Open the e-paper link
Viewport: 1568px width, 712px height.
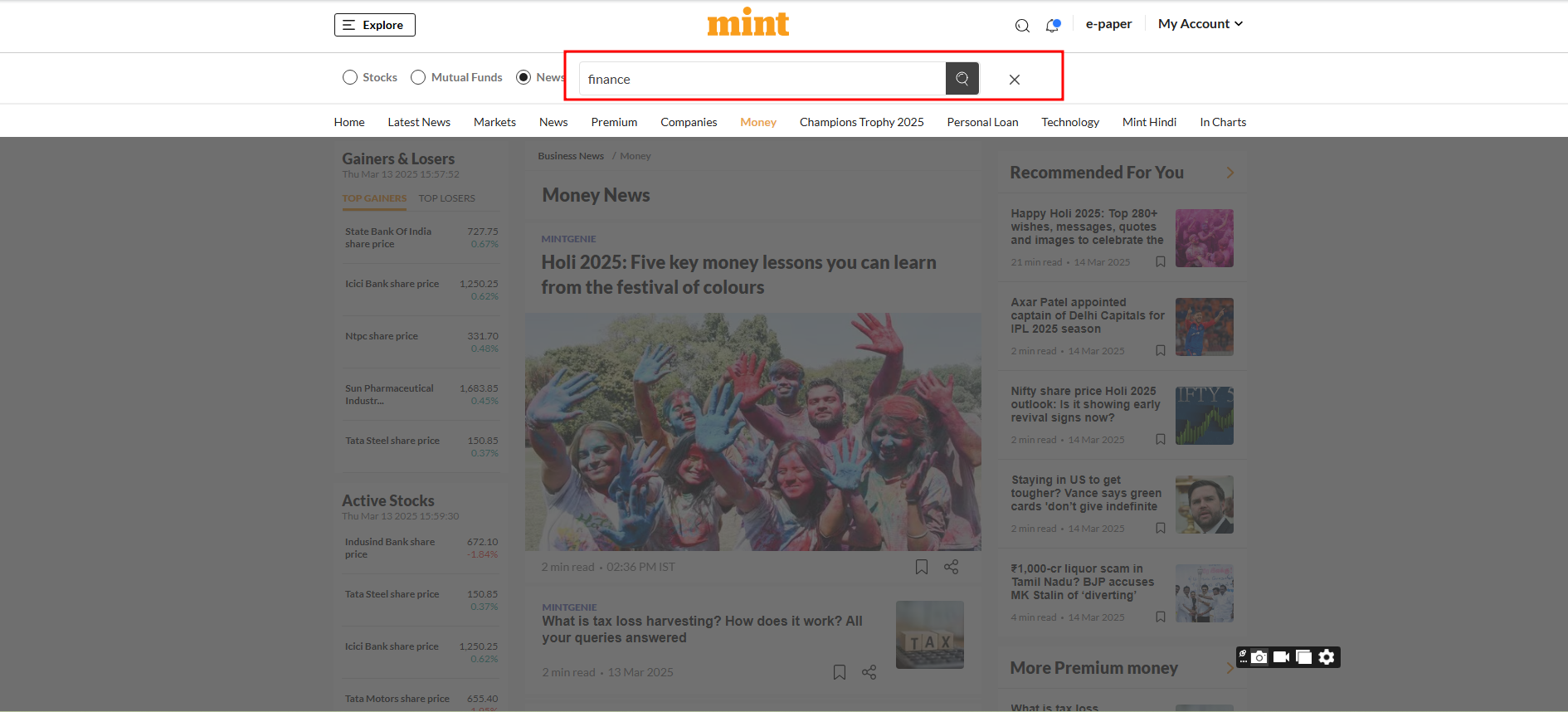coord(1108,24)
